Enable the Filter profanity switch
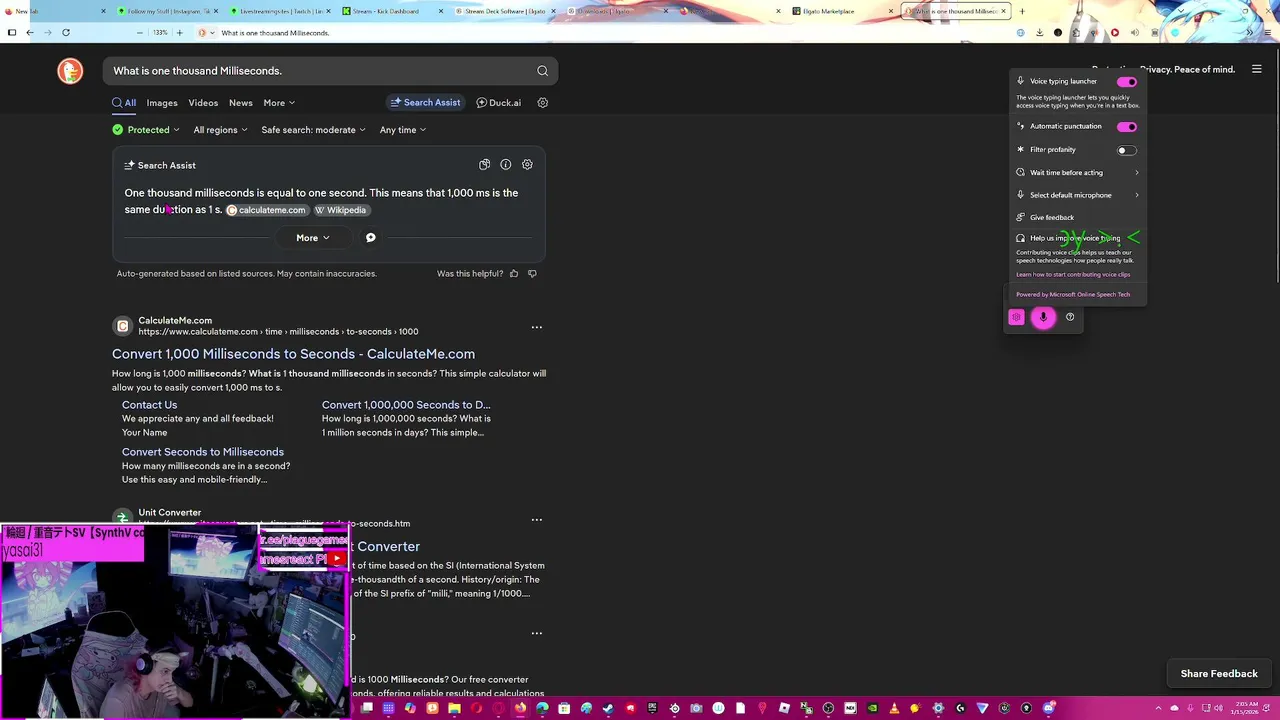The width and height of the screenshot is (1280, 720). point(1127,150)
